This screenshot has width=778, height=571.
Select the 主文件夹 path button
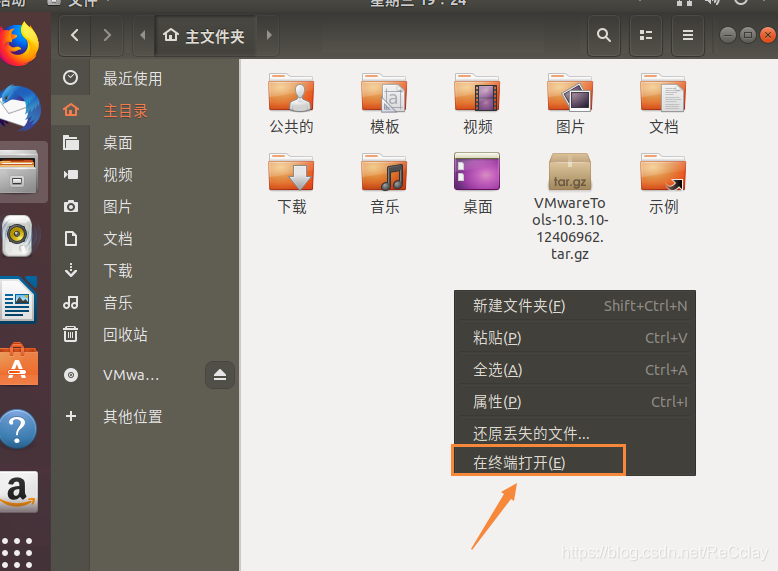(205, 36)
